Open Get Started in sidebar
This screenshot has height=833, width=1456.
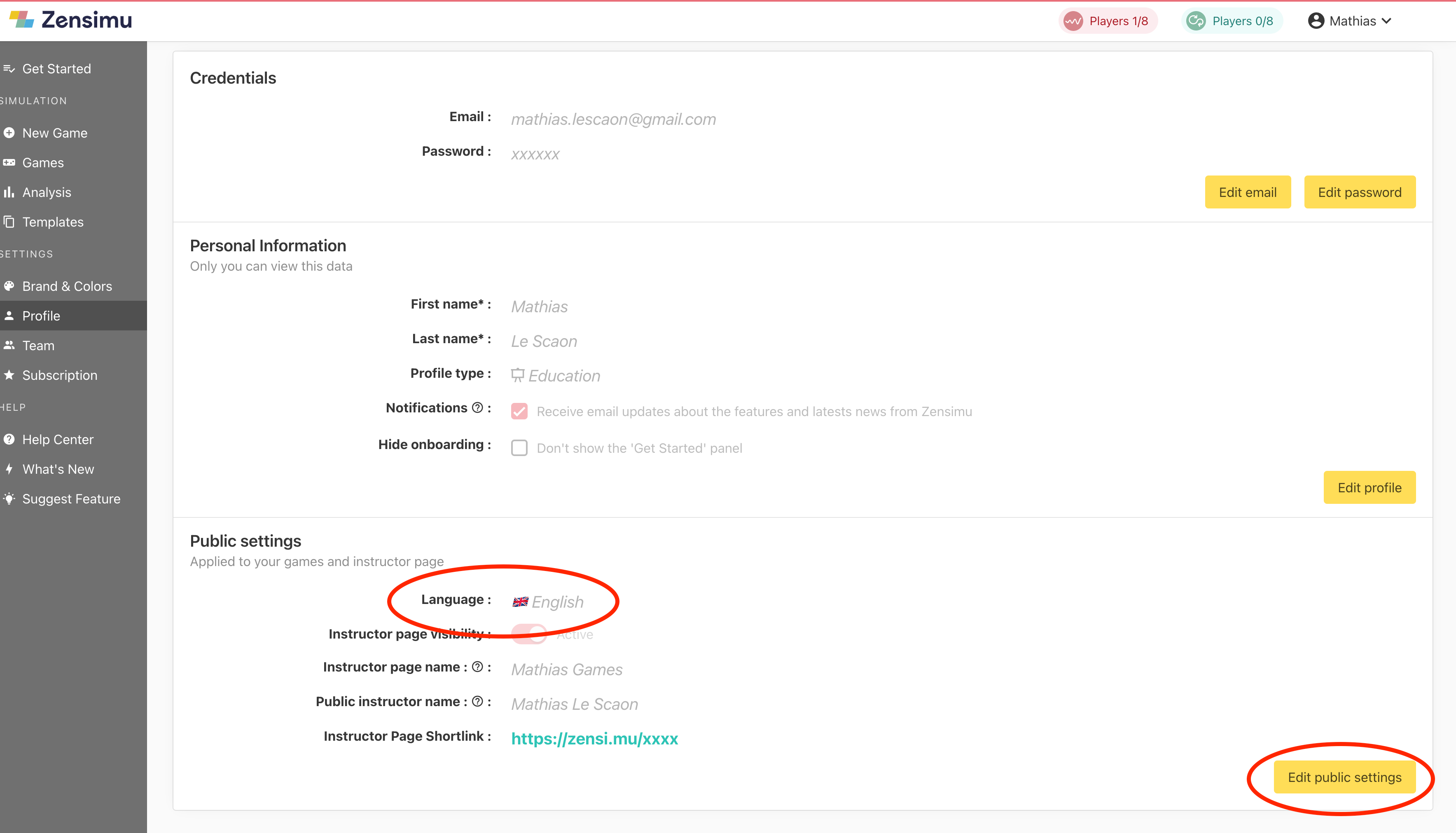(x=73, y=69)
